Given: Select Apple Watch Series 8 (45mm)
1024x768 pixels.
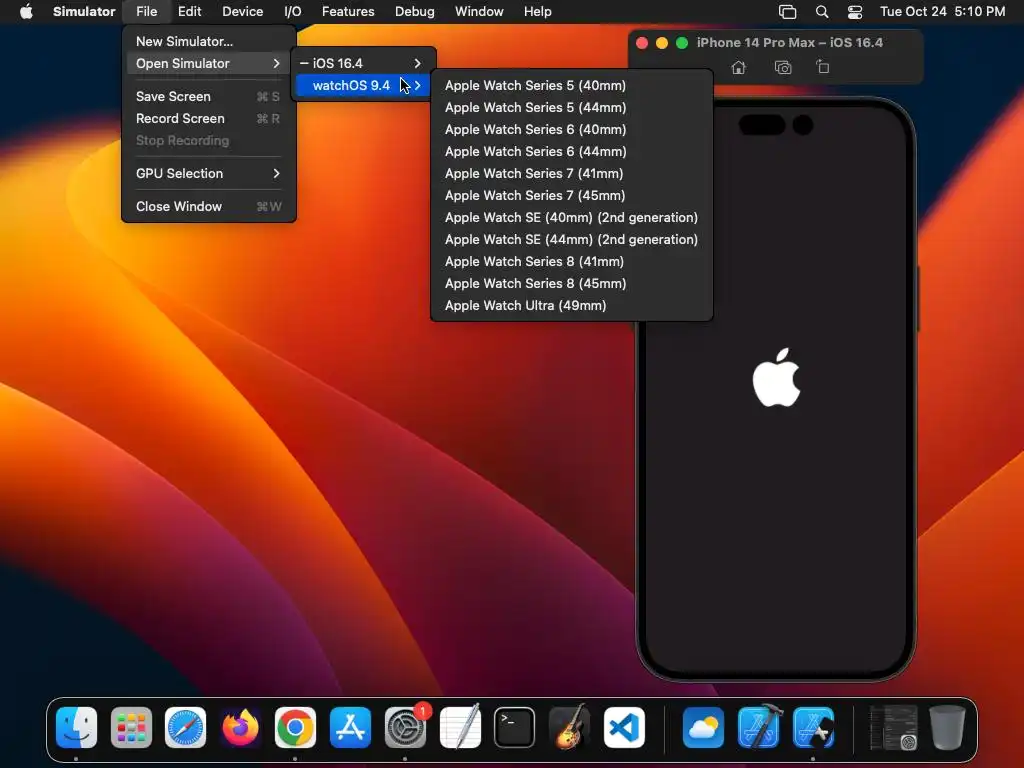Looking at the screenshot, I should pos(571,283).
